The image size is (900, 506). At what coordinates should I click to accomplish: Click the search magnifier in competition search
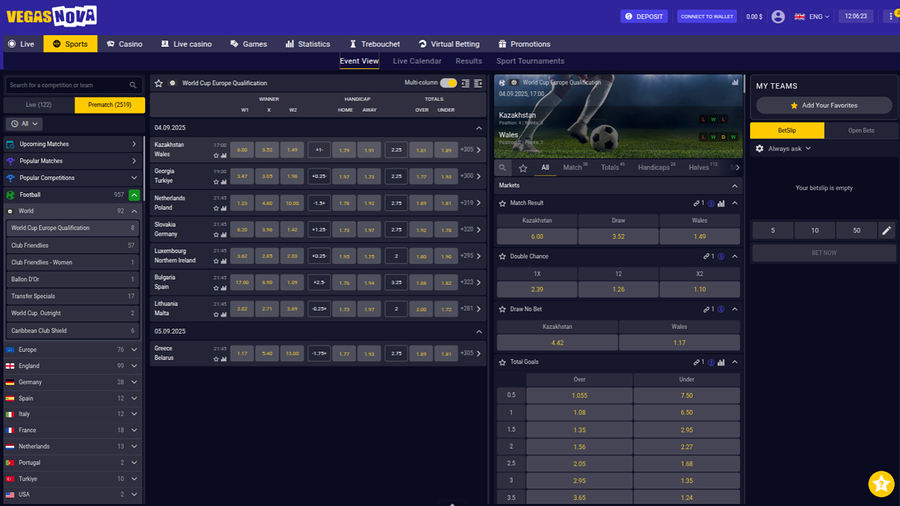click(133, 85)
